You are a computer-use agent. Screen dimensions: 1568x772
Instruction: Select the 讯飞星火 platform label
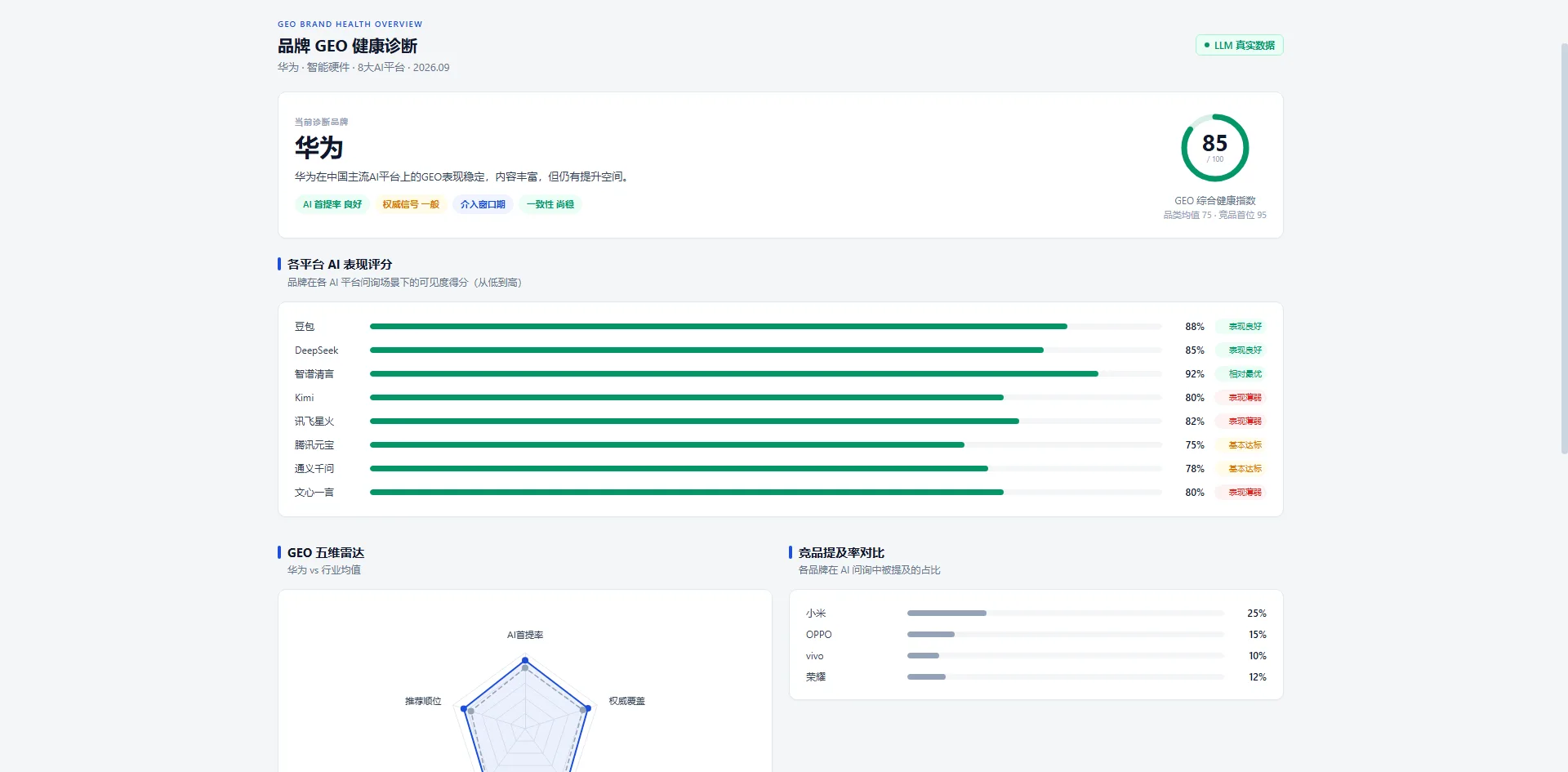[x=314, y=422]
